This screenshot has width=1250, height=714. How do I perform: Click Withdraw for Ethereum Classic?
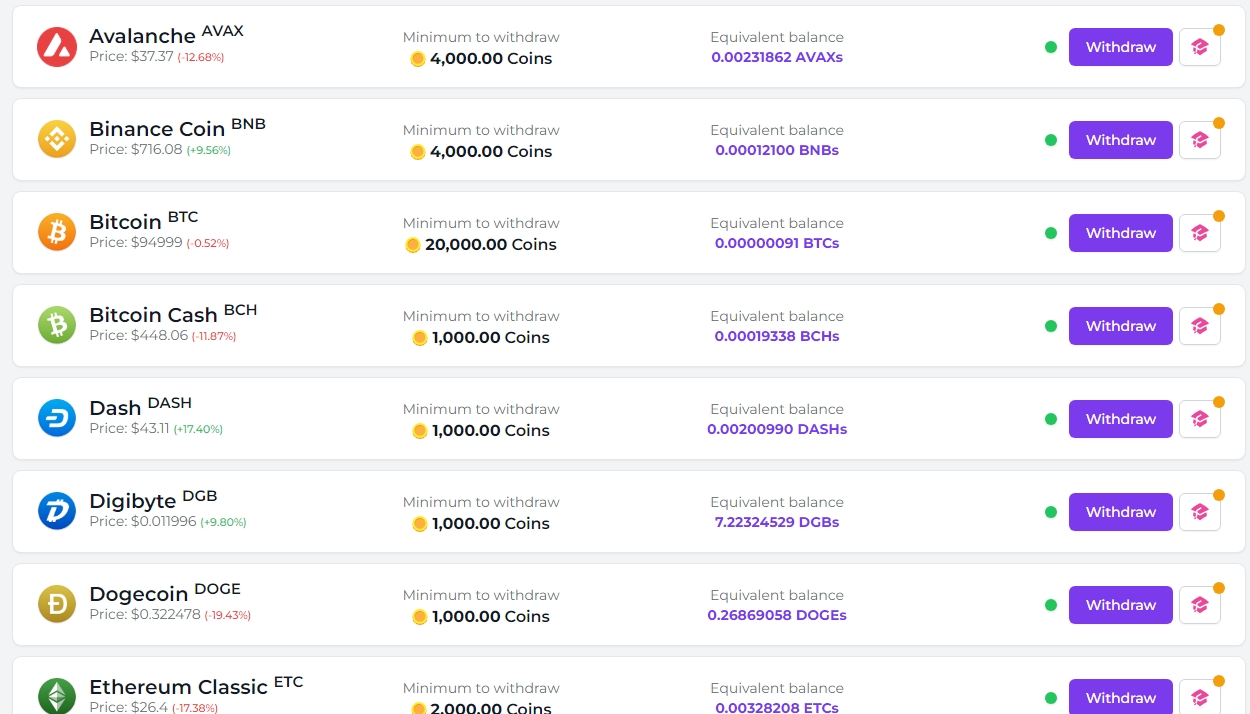point(1120,697)
